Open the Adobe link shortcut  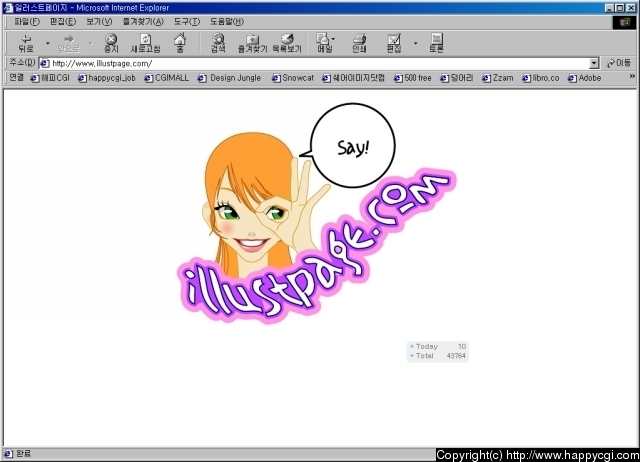coord(584,78)
